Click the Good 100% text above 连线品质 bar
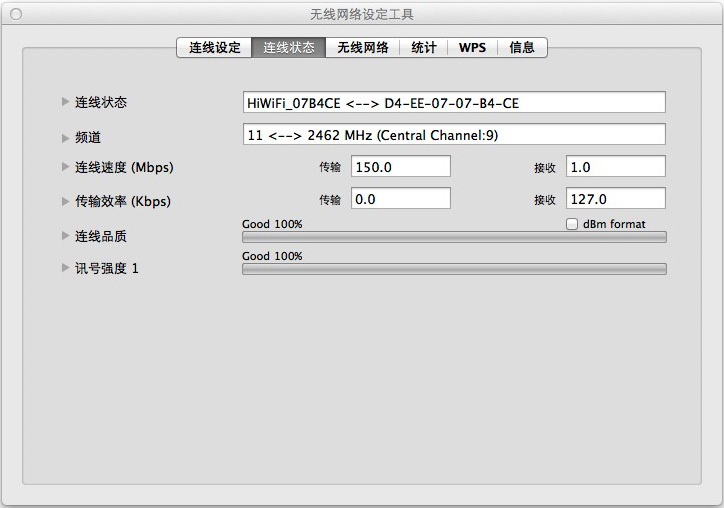Viewport: 724px width, 508px height. tap(272, 224)
